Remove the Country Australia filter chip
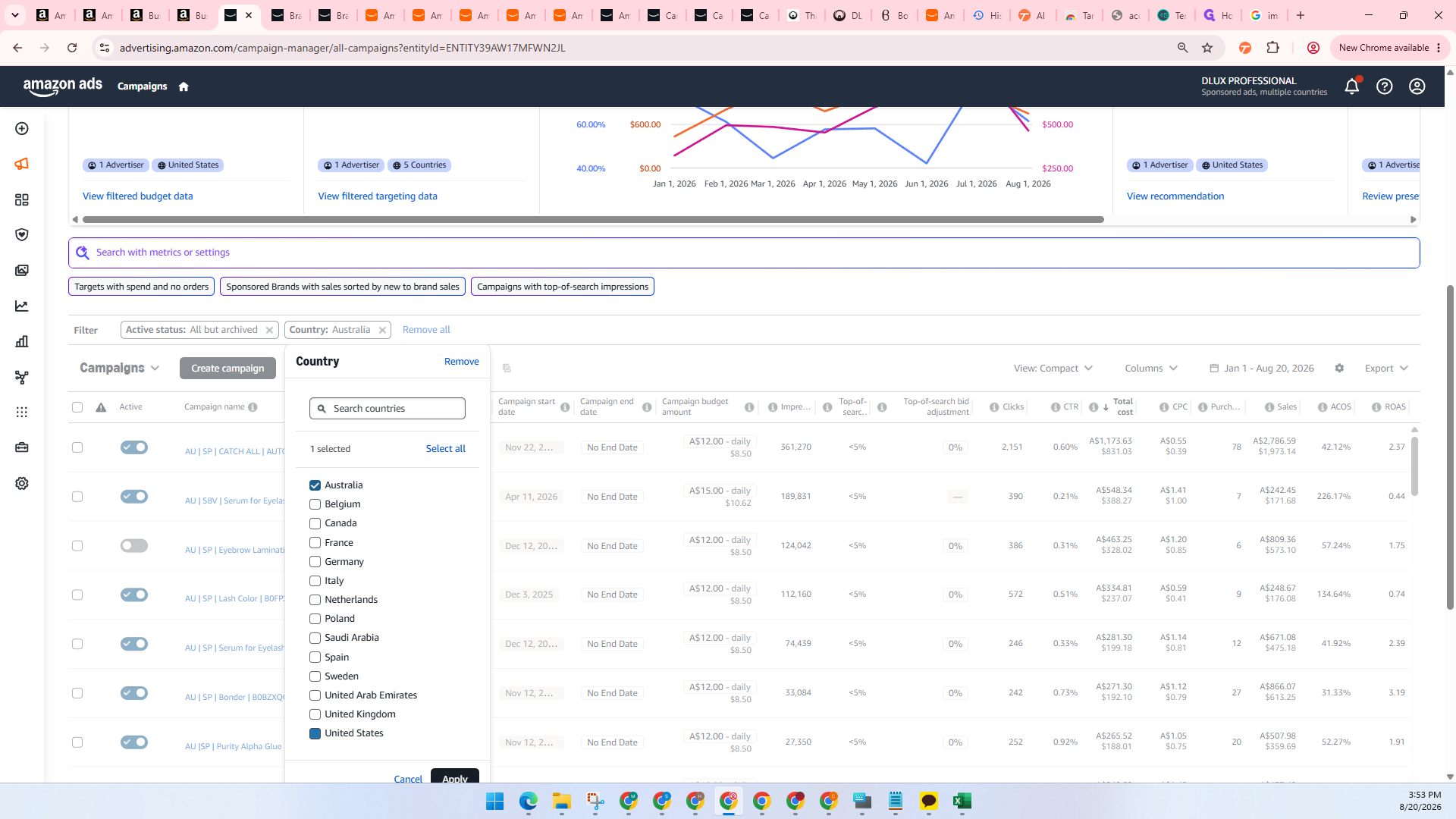 pos(382,330)
